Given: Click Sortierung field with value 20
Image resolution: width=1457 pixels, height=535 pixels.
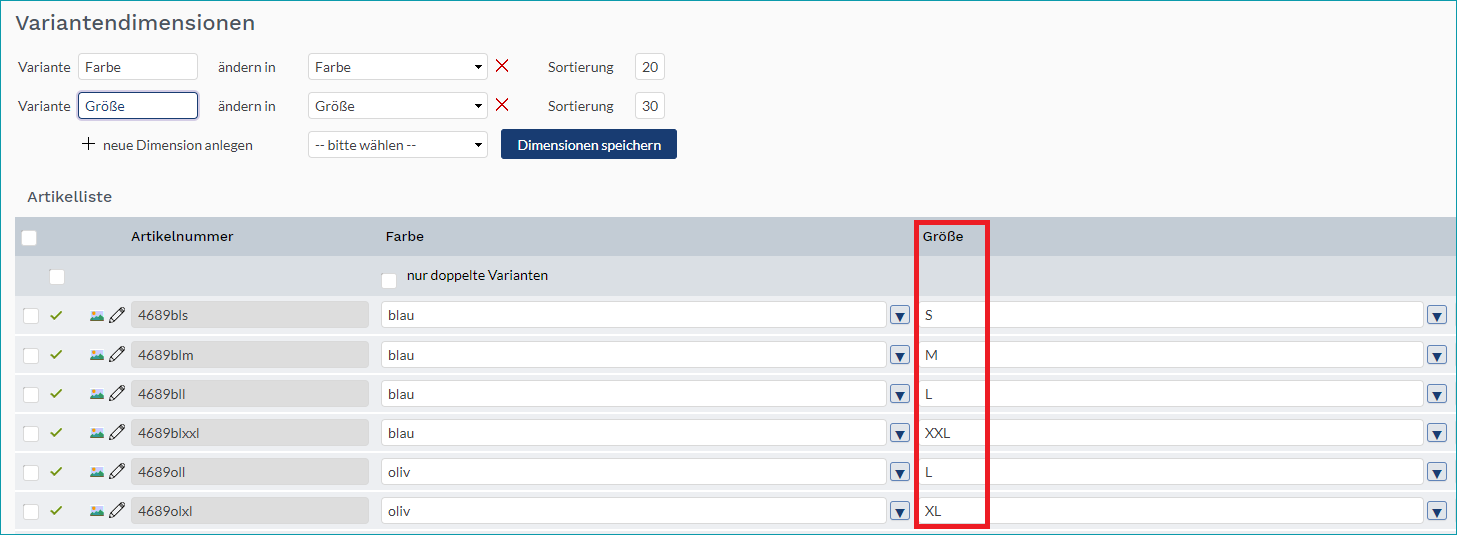Looking at the screenshot, I should [650, 67].
